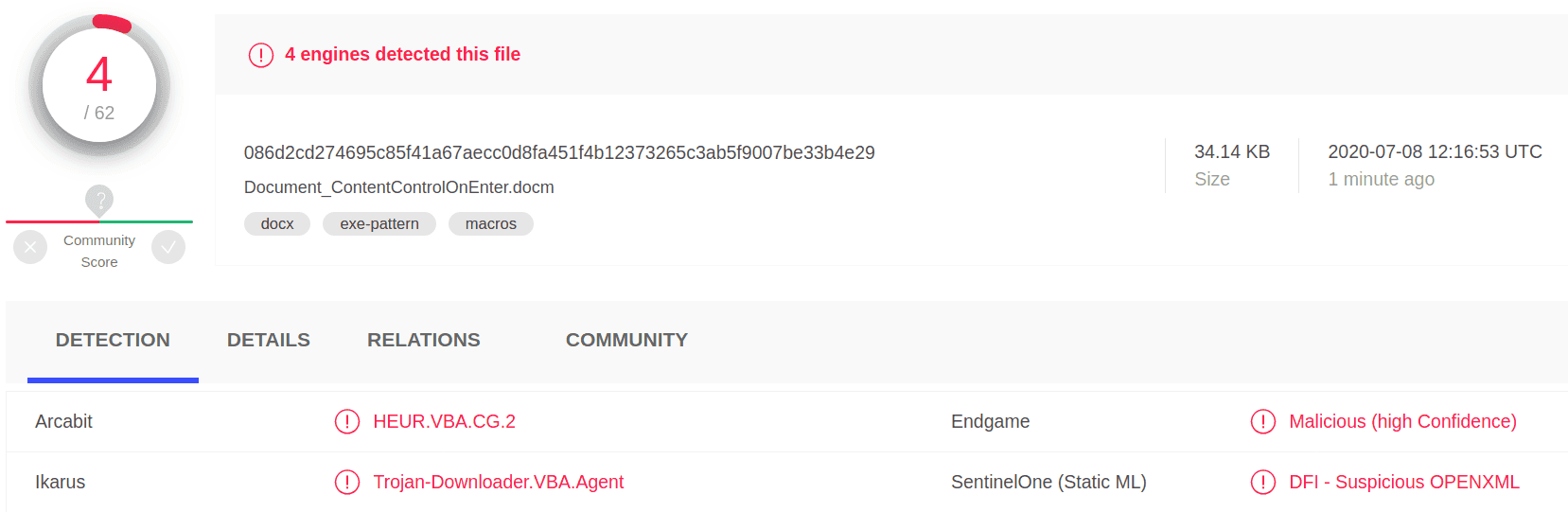This screenshot has width=1568, height=512.
Task: Select the COMMUNITY tab
Action: click(626, 340)
